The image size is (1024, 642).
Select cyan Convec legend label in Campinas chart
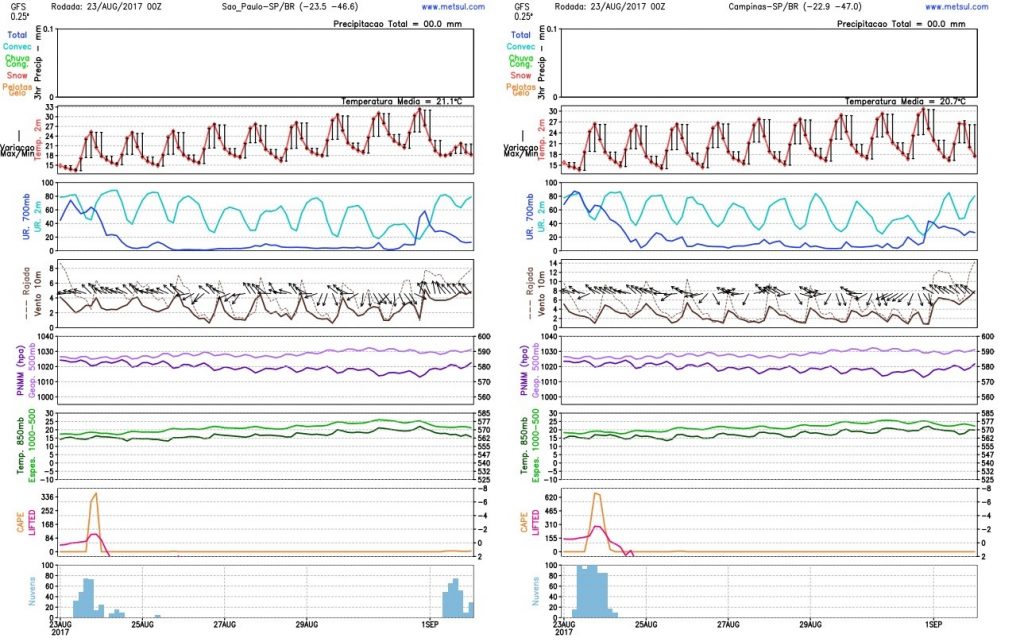coord(520,47)
